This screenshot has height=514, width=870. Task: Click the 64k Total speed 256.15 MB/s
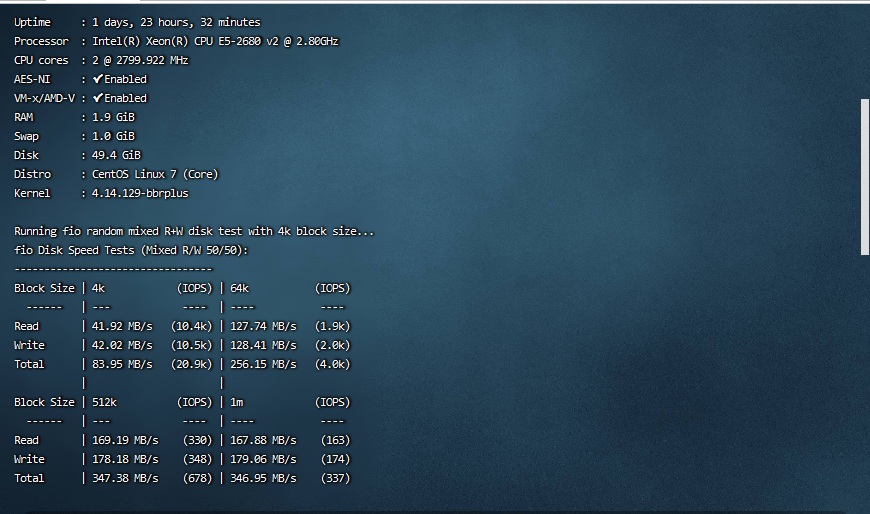[x=263, y=364]
